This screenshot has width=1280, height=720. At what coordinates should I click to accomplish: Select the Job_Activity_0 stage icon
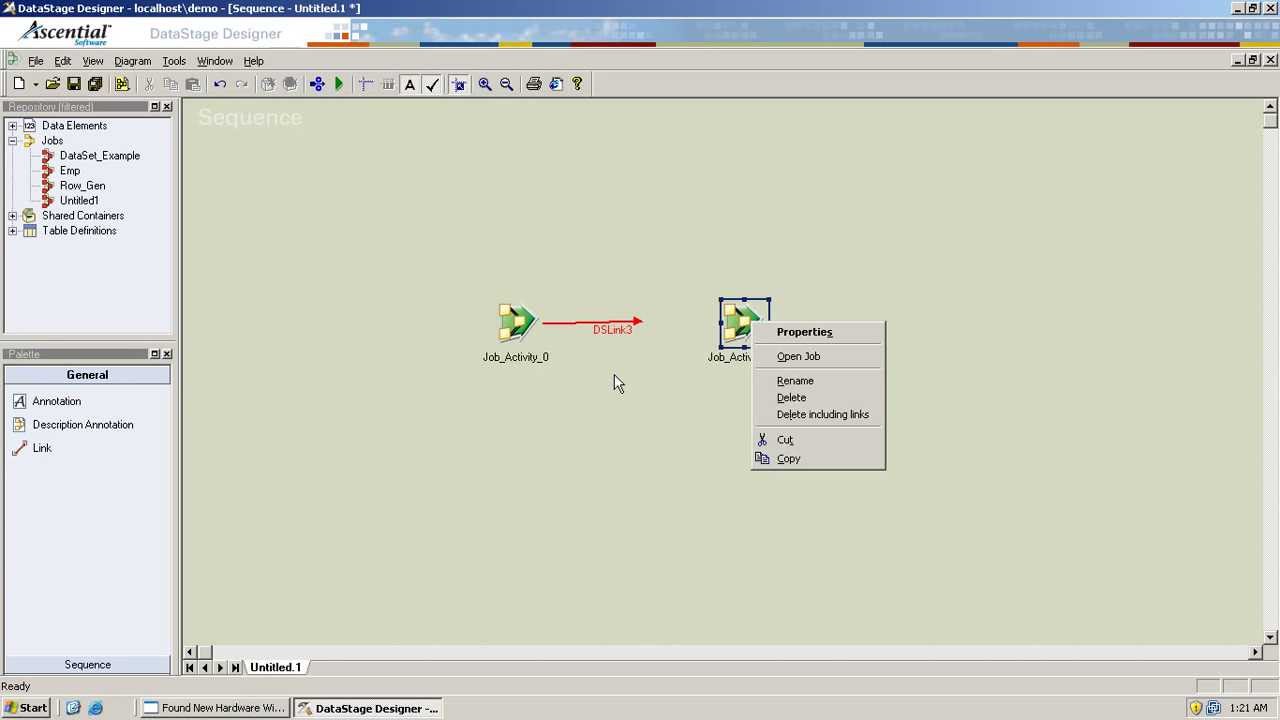click(x=516, y=323)
